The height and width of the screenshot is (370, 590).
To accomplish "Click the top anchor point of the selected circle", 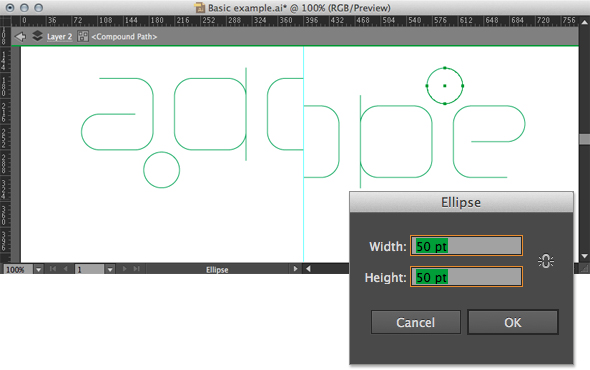I will point(445,68).
